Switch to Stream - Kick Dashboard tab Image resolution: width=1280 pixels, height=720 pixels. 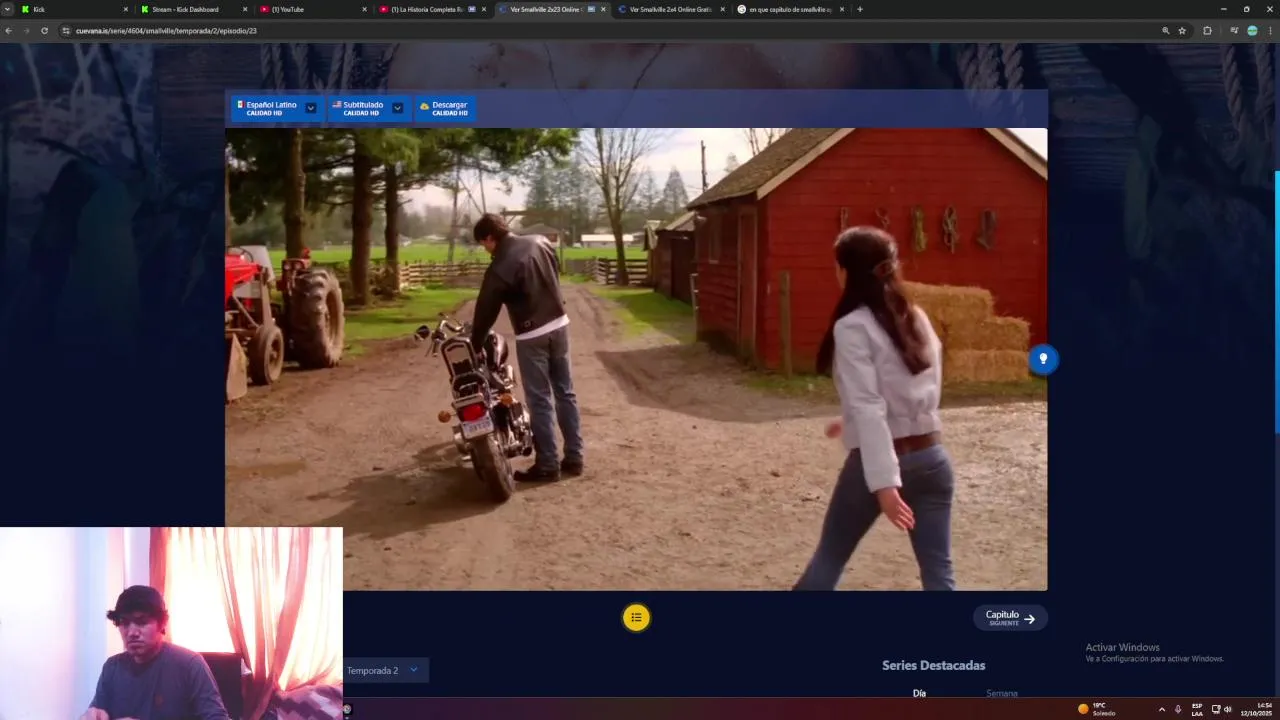coord(194,9)
